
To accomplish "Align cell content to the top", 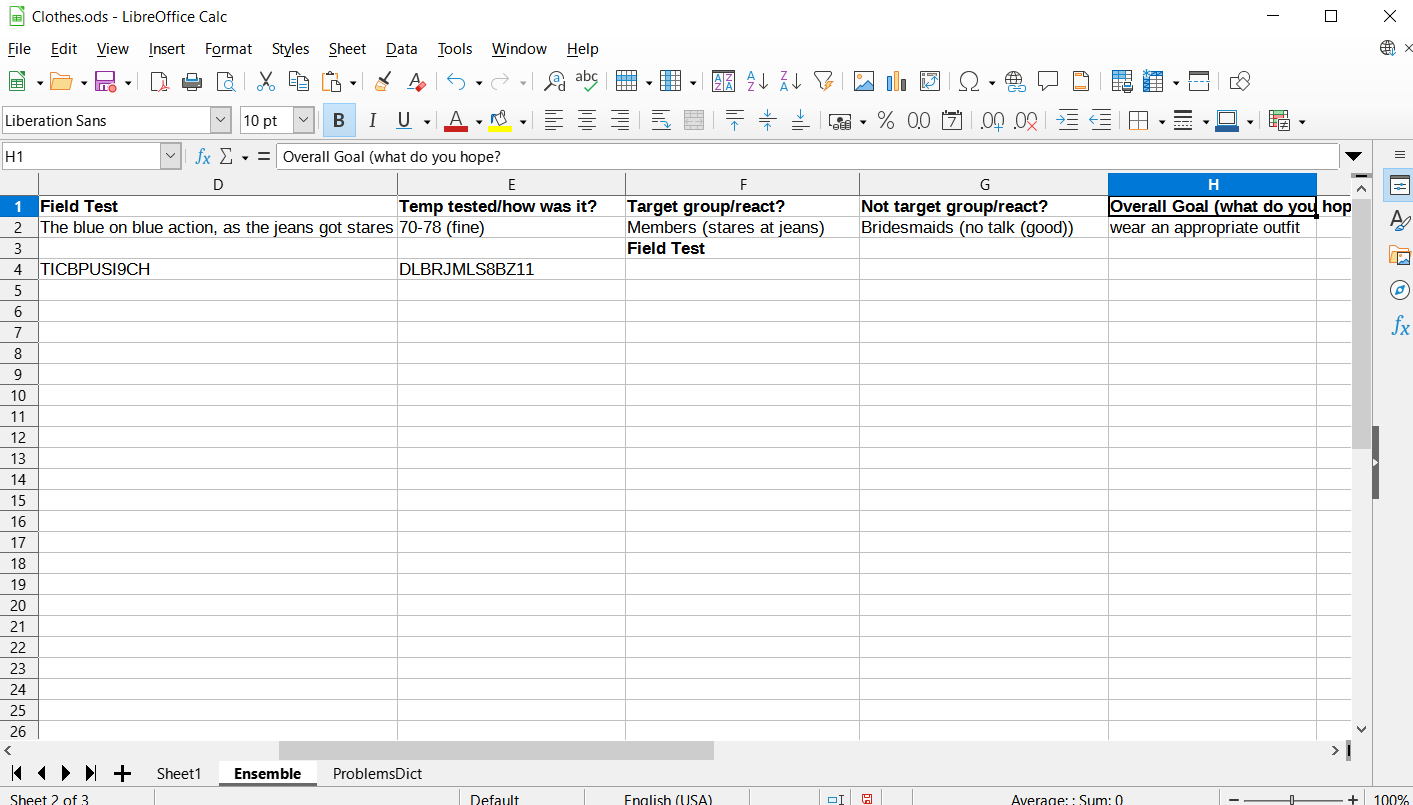I will coord(735,121).
